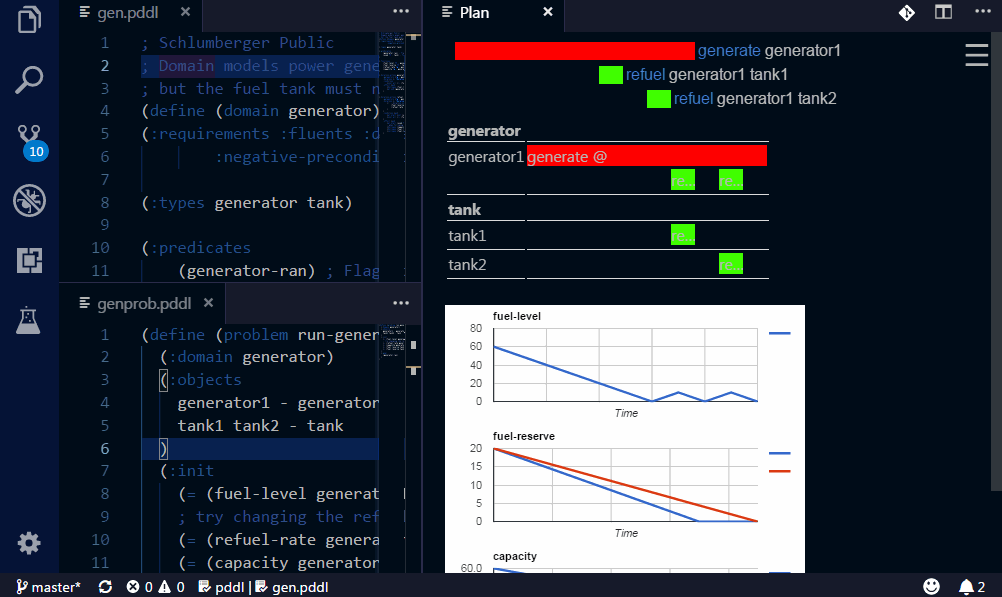Click the '; Schlumberger Public' comment line
Viewport: 1002px width, 597px height.
point(238,43)
